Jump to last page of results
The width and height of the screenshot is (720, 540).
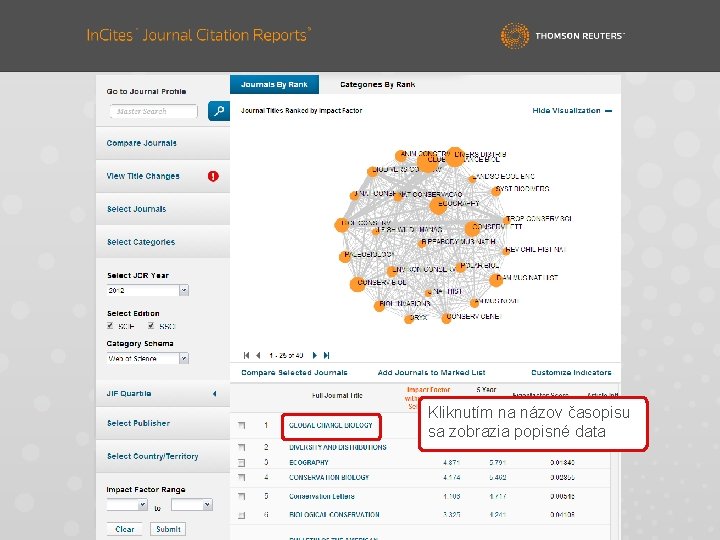point(326,355)
